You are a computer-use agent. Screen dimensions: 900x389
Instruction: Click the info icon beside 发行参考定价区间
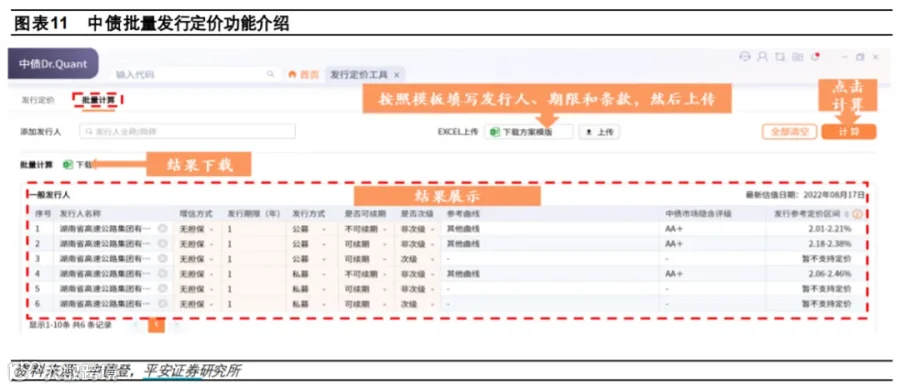(858, 214)
